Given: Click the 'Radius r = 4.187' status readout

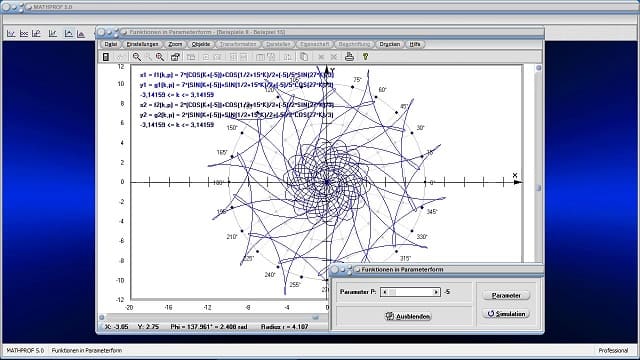Looking at the screenshot, I should (x=284, y=327).
